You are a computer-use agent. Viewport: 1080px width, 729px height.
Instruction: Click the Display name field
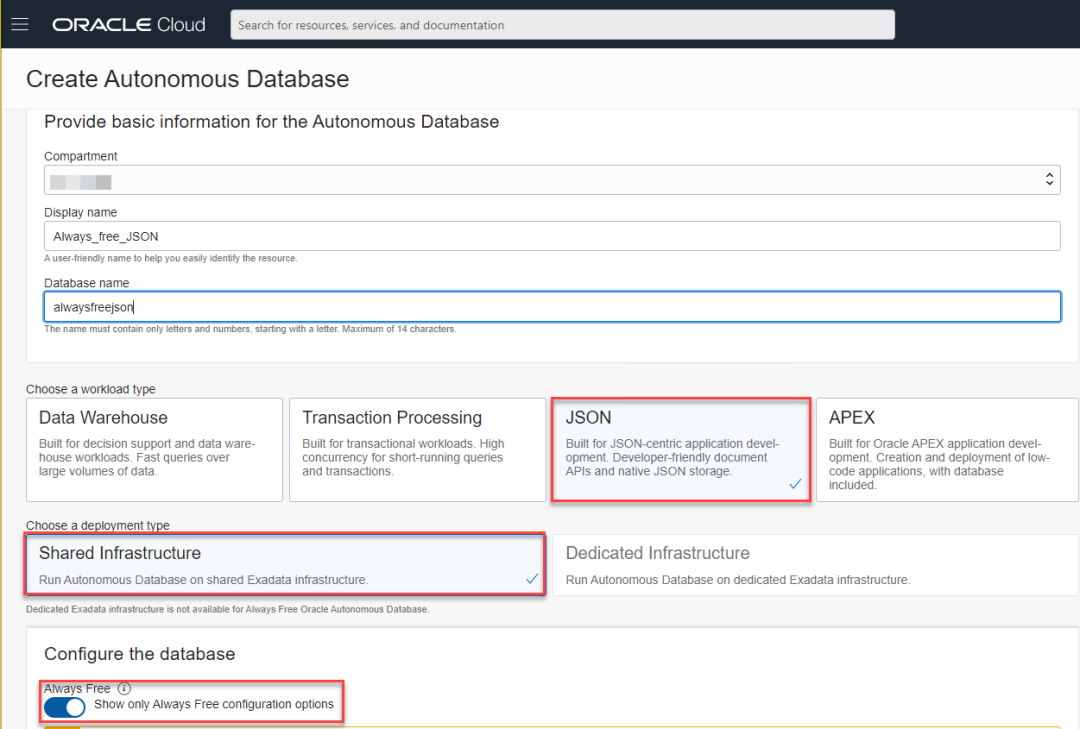(552, 236)
